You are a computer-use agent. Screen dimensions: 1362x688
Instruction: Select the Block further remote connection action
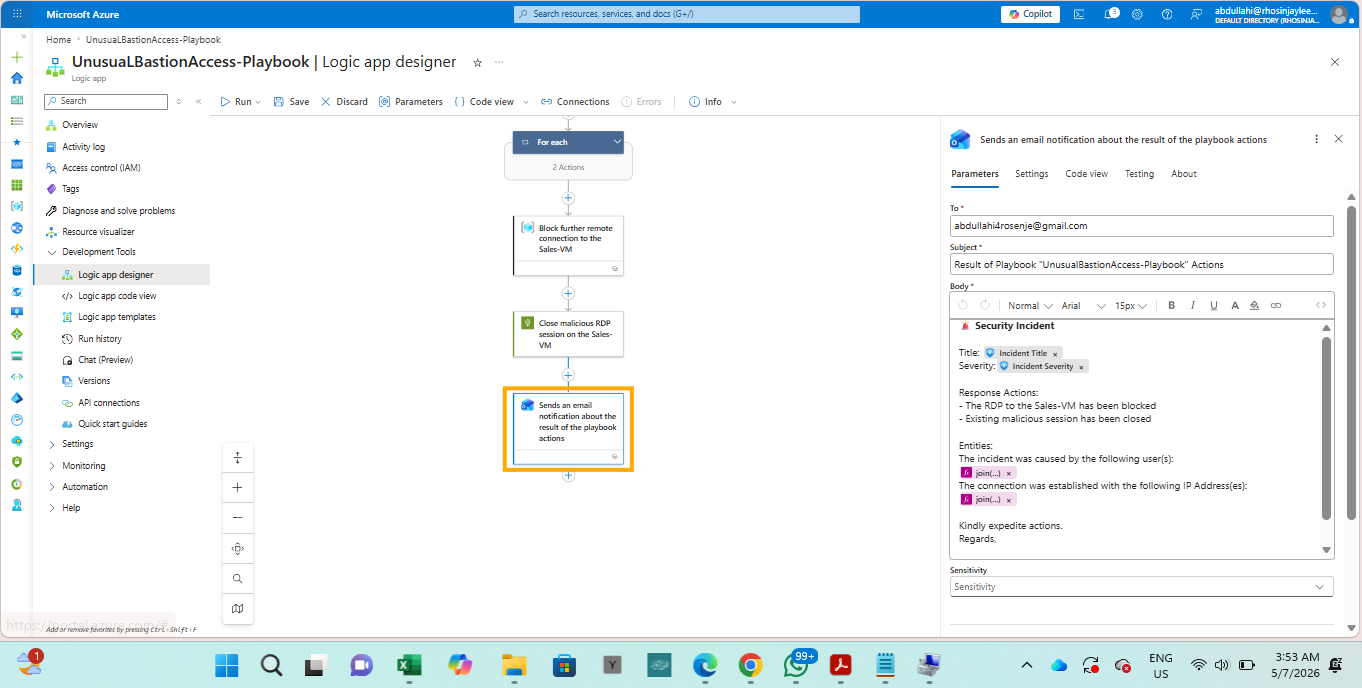568,245
